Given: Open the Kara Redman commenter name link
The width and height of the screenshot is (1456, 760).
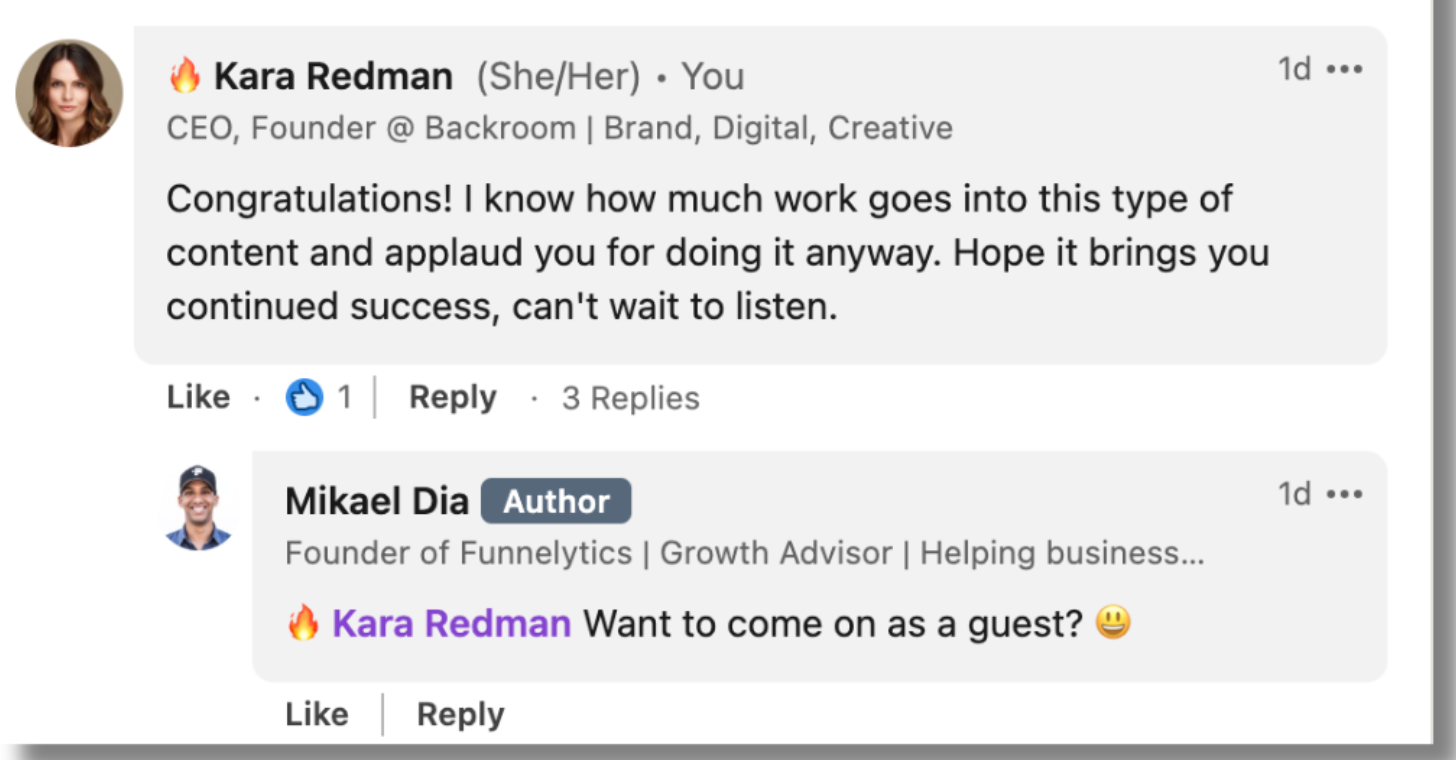Looking at the screenshot, I should click(333, 76).
